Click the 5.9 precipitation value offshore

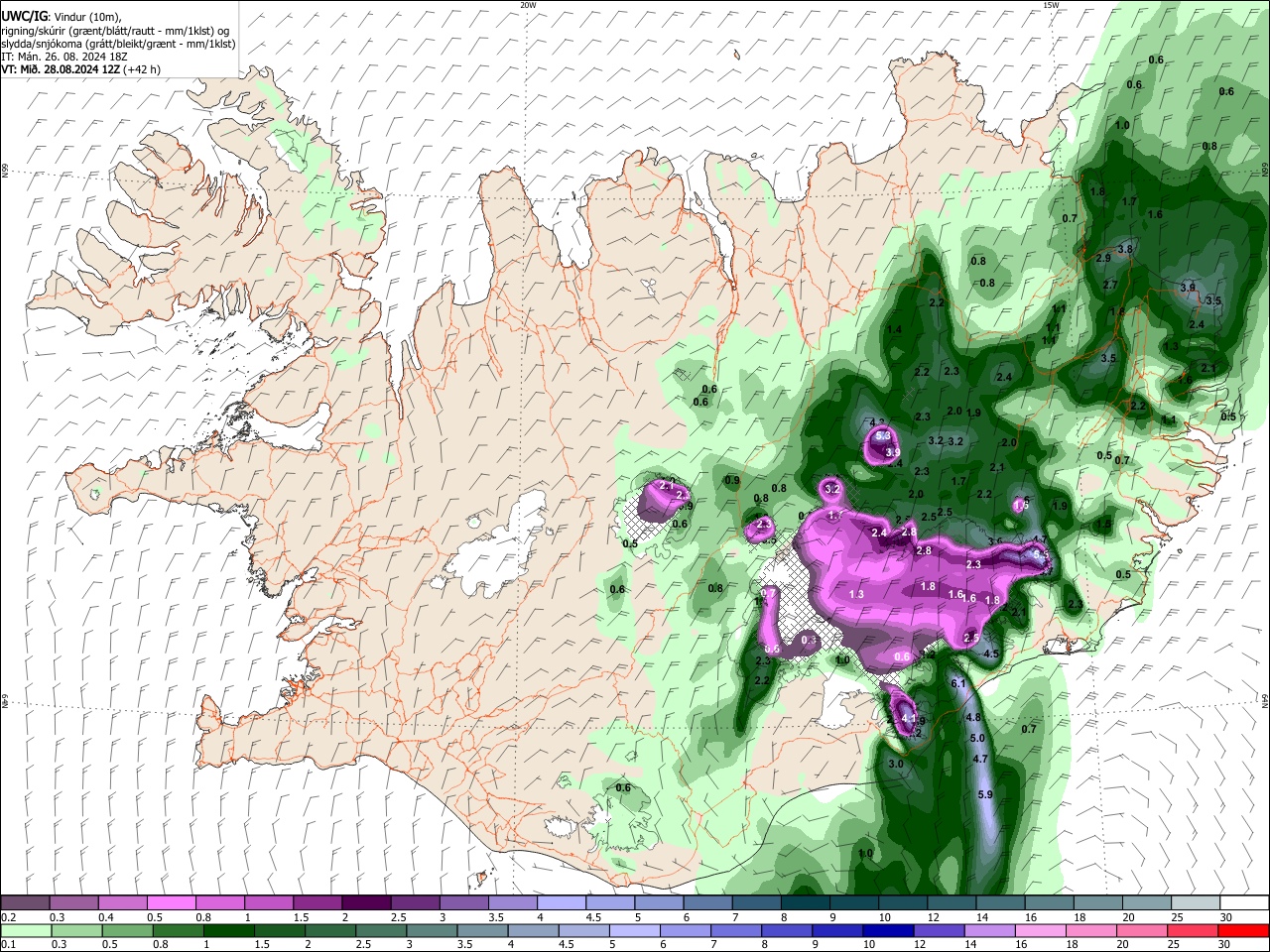(x=985, y=794)
